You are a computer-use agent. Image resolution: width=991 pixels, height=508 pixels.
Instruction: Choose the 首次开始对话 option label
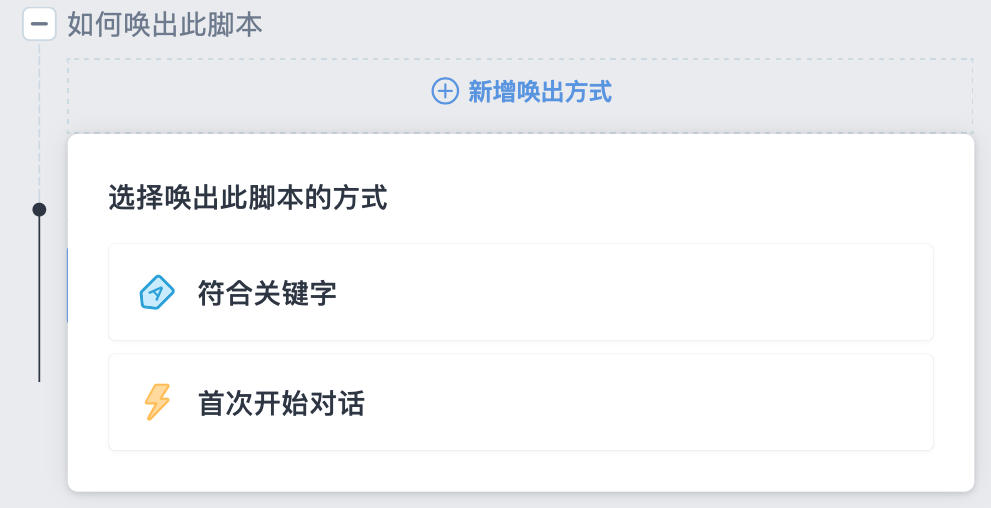coord(281,403)
